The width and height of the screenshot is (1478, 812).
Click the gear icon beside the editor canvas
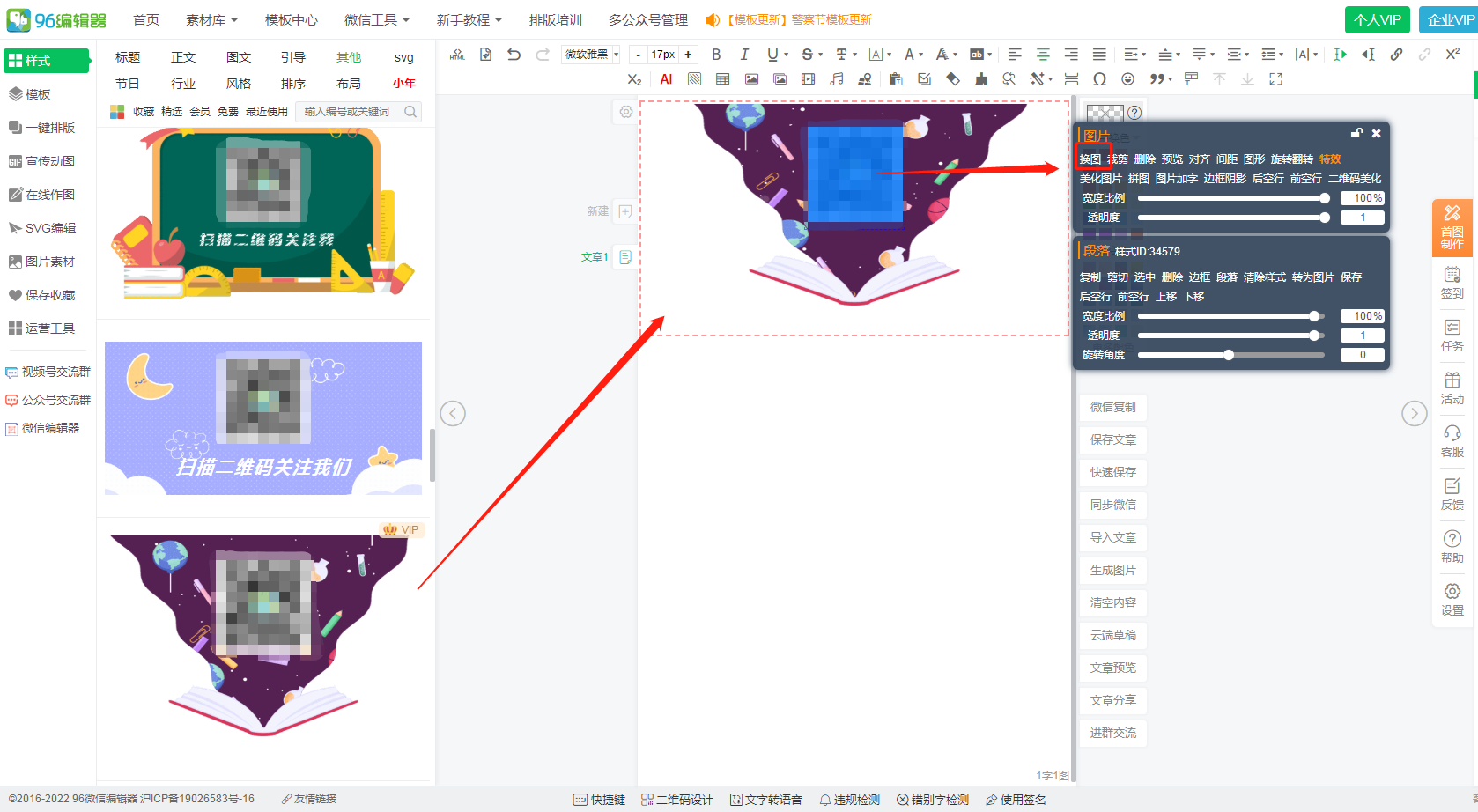point(625,112)
